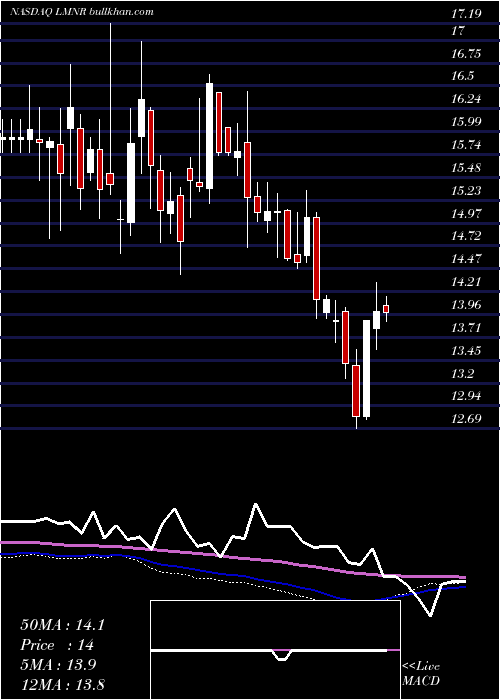Image resolution: width=500 pixels, height=700 pixels.
Task: Click the NASDAQ LMNR bullkhan.com title text
Action: tap(83, 12)
